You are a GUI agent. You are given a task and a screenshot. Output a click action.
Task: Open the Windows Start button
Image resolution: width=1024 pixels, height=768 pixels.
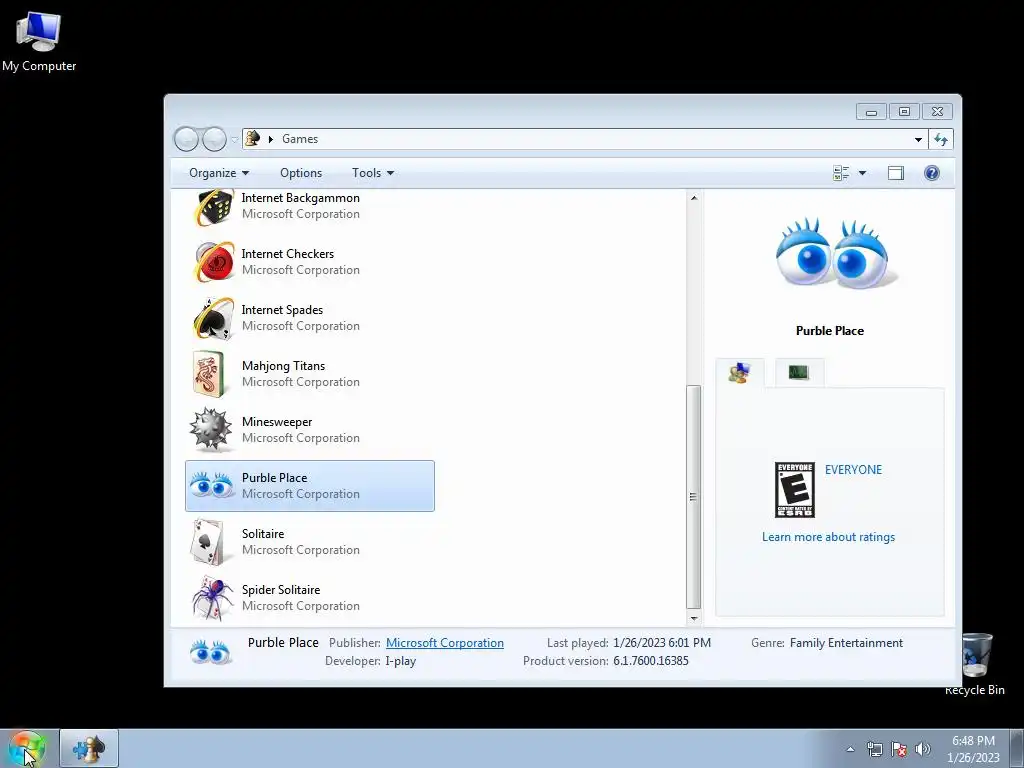(27, 748)
